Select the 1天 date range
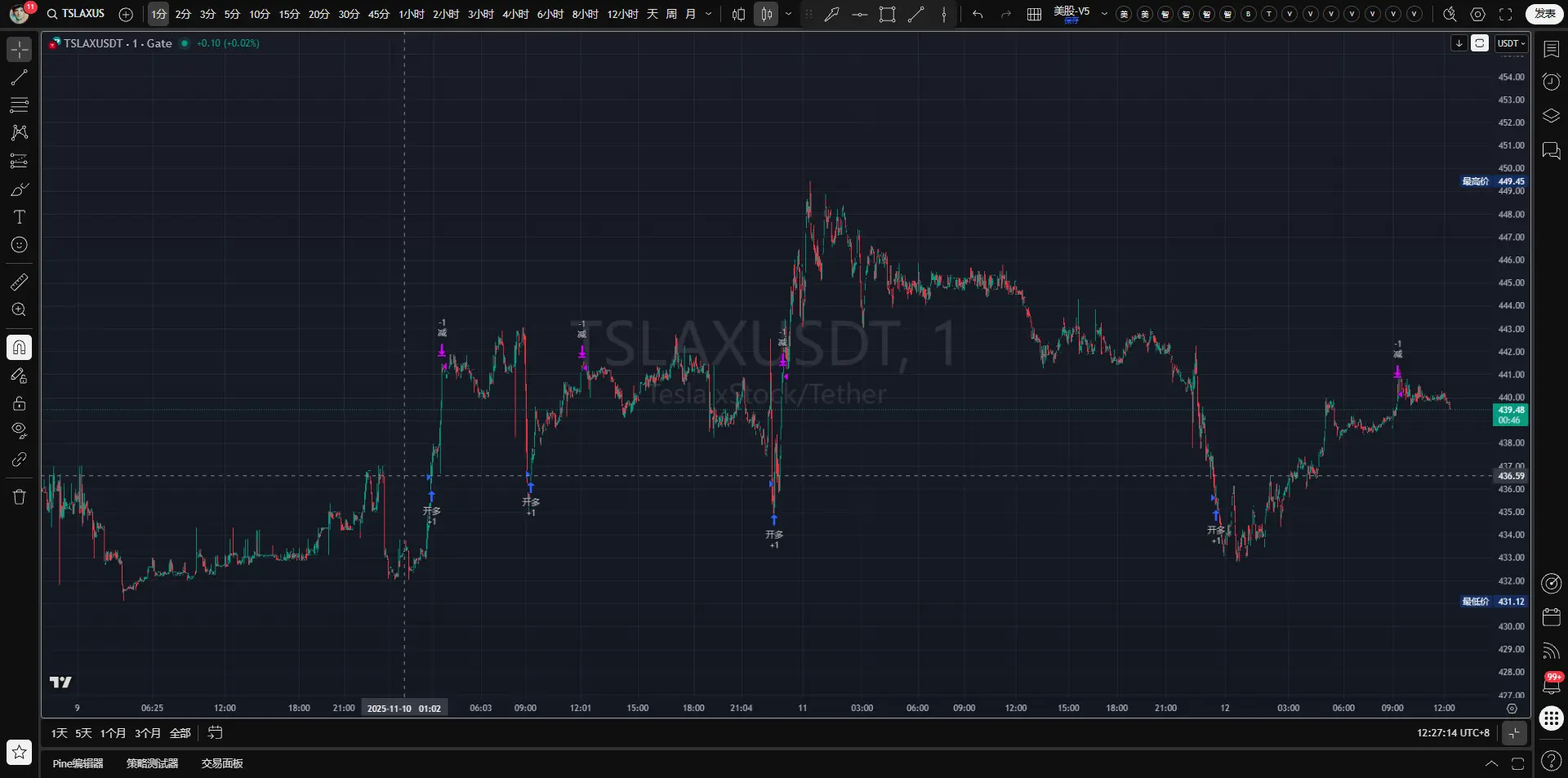Viewport: 1568px width, 778px height. (x=60, y=733)
